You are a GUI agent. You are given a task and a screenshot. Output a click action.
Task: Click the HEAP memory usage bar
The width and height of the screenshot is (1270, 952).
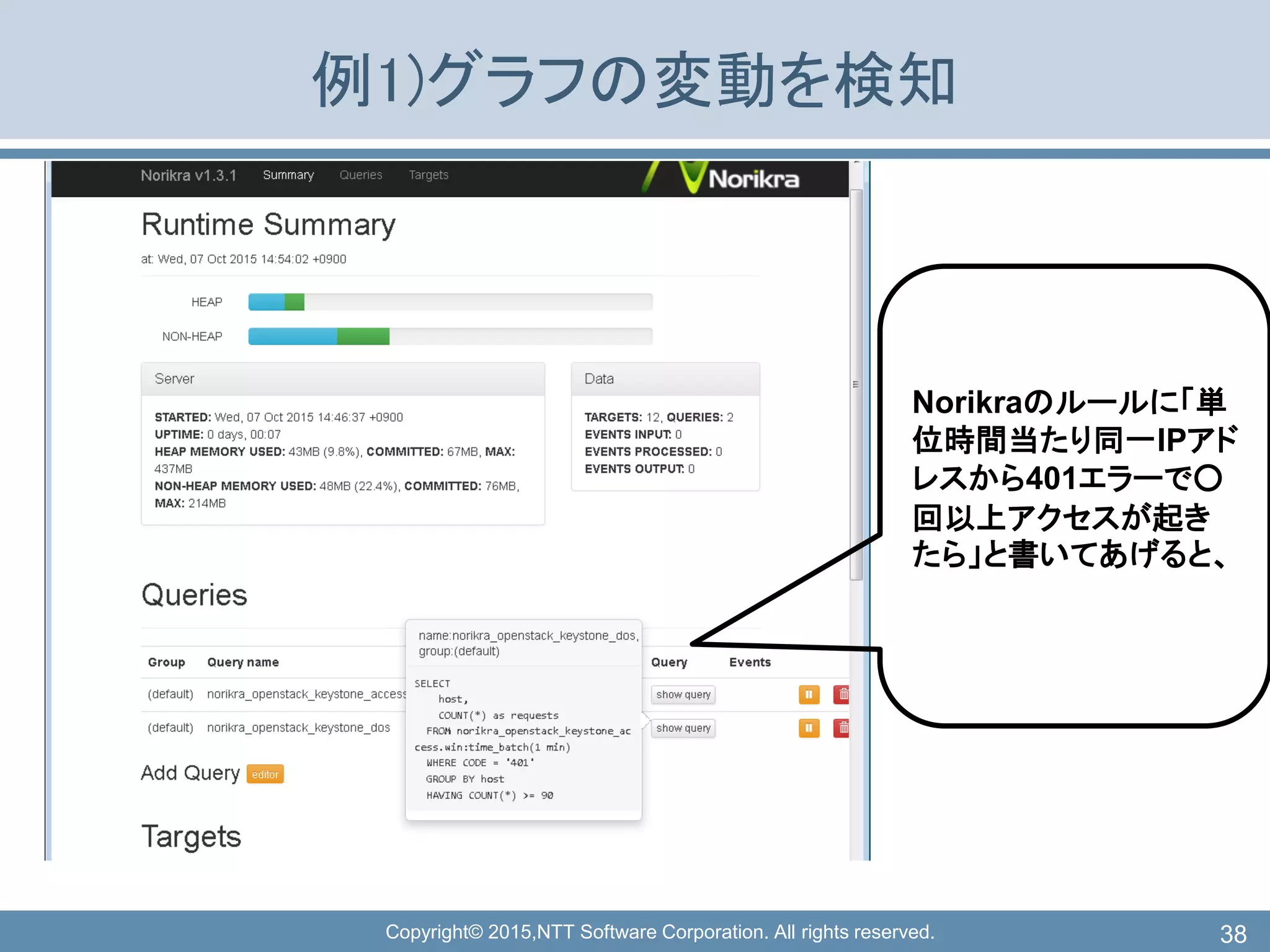tap(450, 302)
